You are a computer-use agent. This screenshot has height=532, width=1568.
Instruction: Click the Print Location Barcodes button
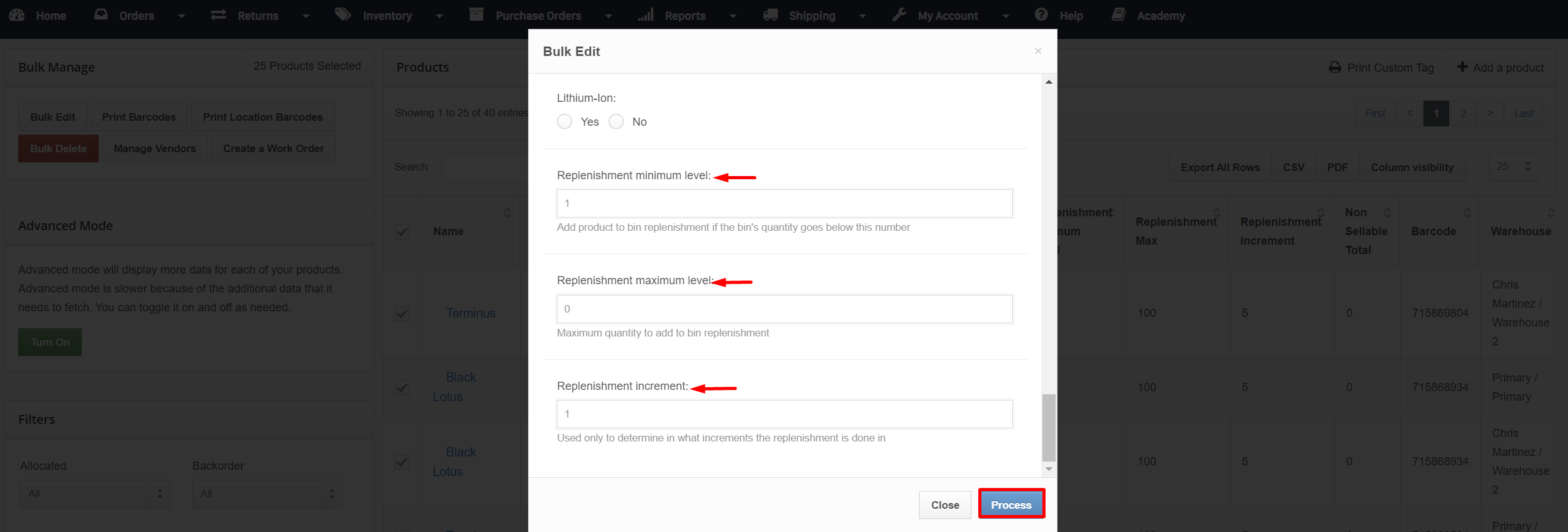263,117
